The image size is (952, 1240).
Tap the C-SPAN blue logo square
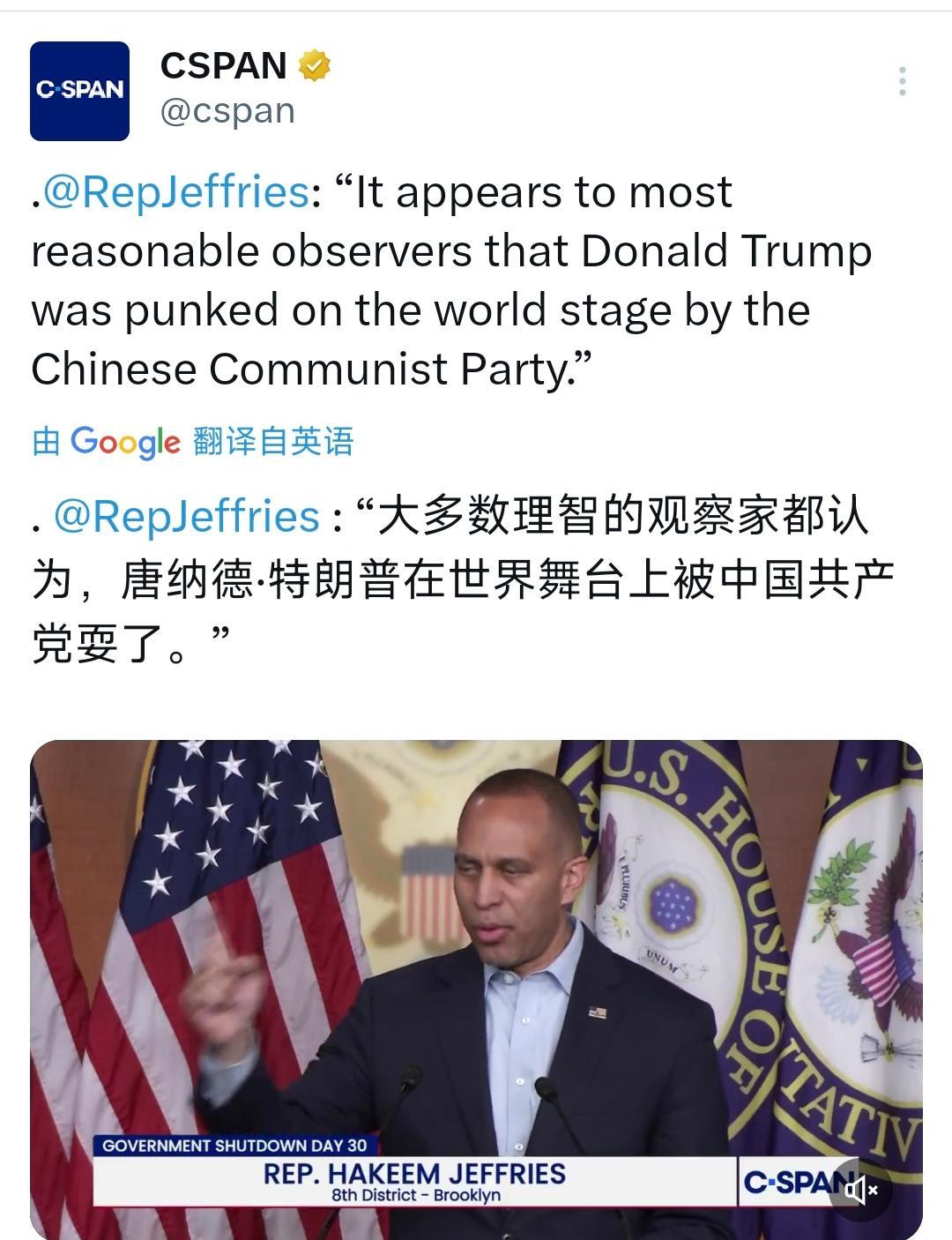coord(79,88)
